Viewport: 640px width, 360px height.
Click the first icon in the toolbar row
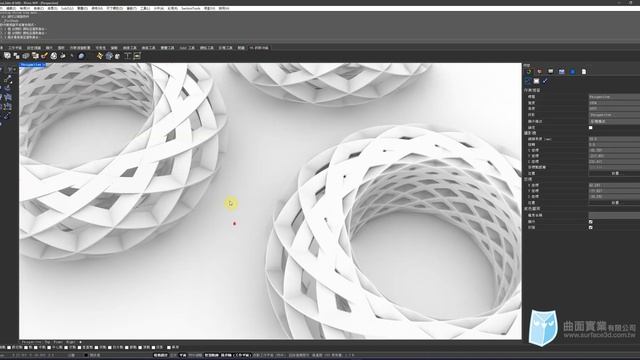click(x=7, y=56)
